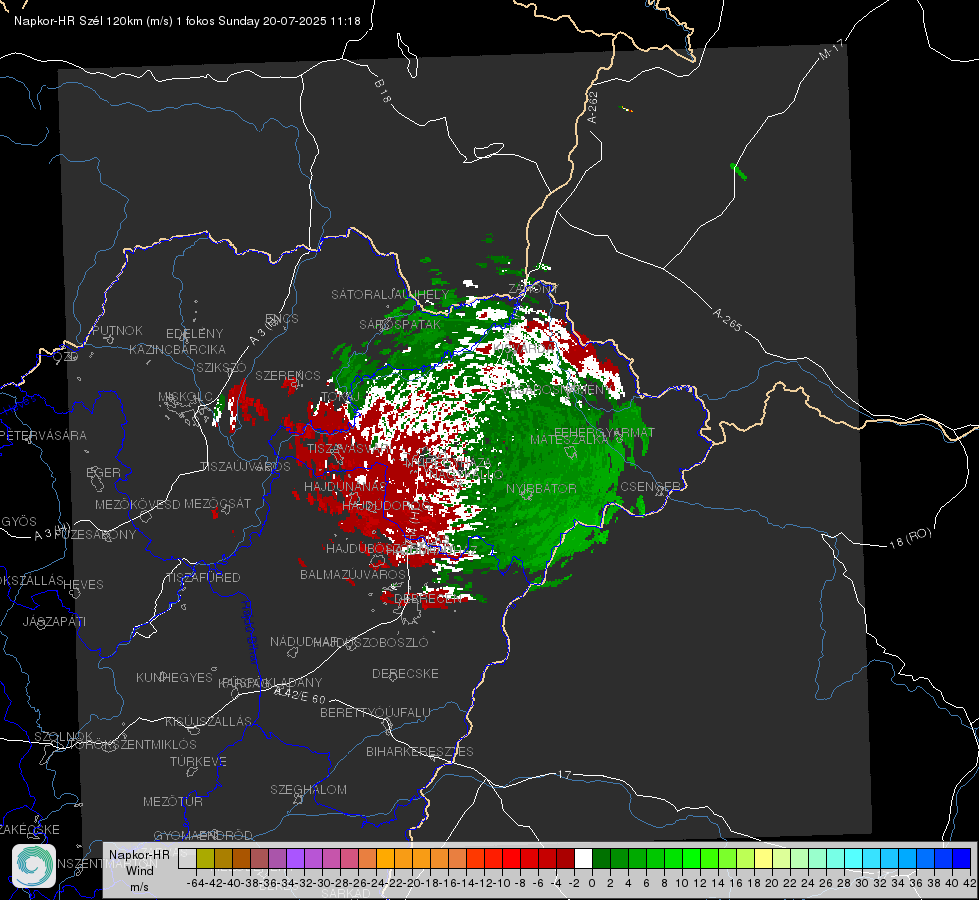Screen dimensions: 979x900
Task: Click the SÁTORALJAÚJHELY town label
Action: coord(390,294)
